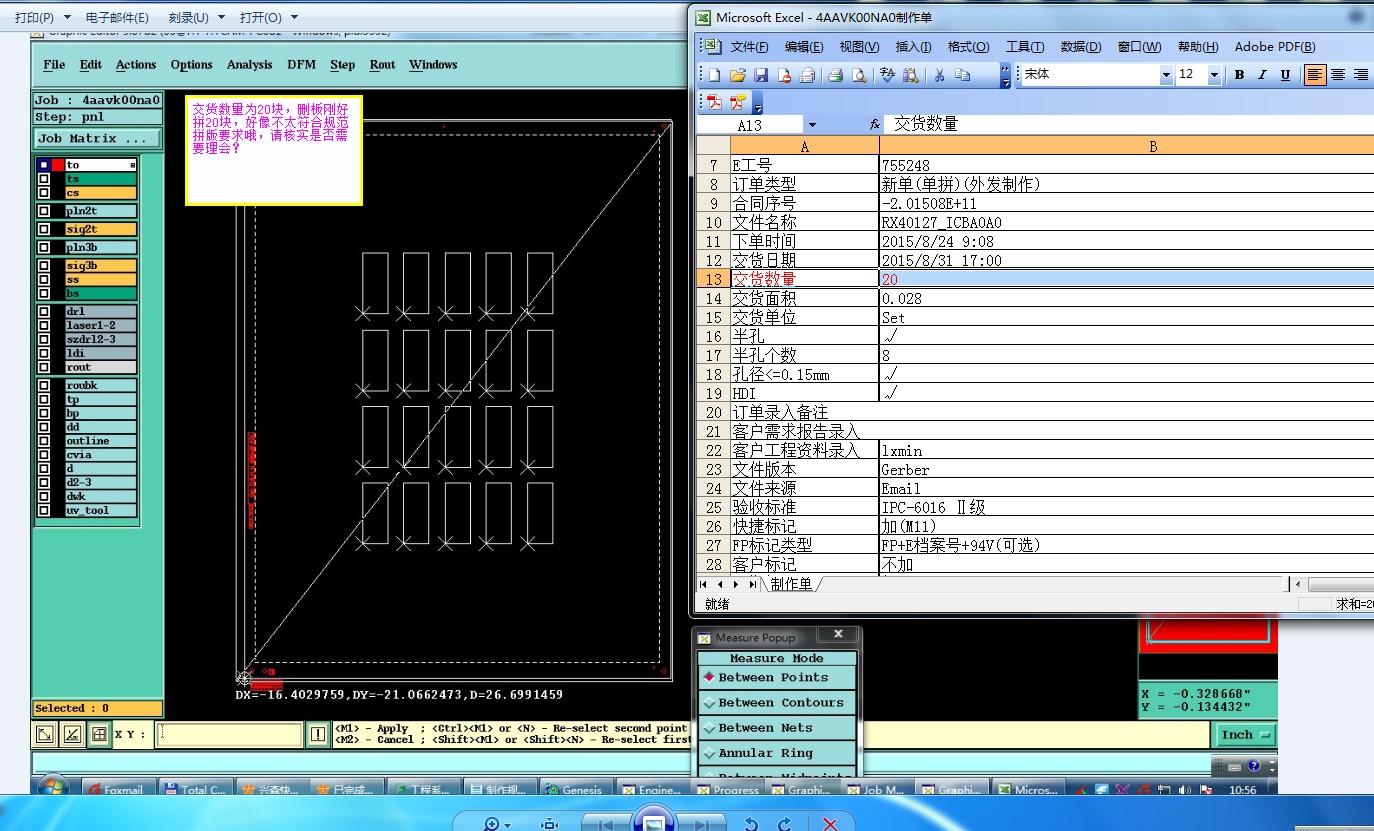The image size is (1374, 831).
Task: Open the Name Box dropdown arrow
Action: [812, 125]
